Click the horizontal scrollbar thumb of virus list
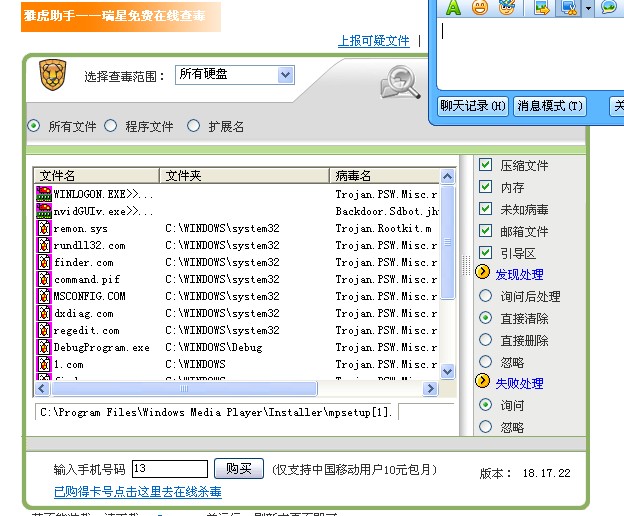The image size is (624, 516). (x=184, y=388)
